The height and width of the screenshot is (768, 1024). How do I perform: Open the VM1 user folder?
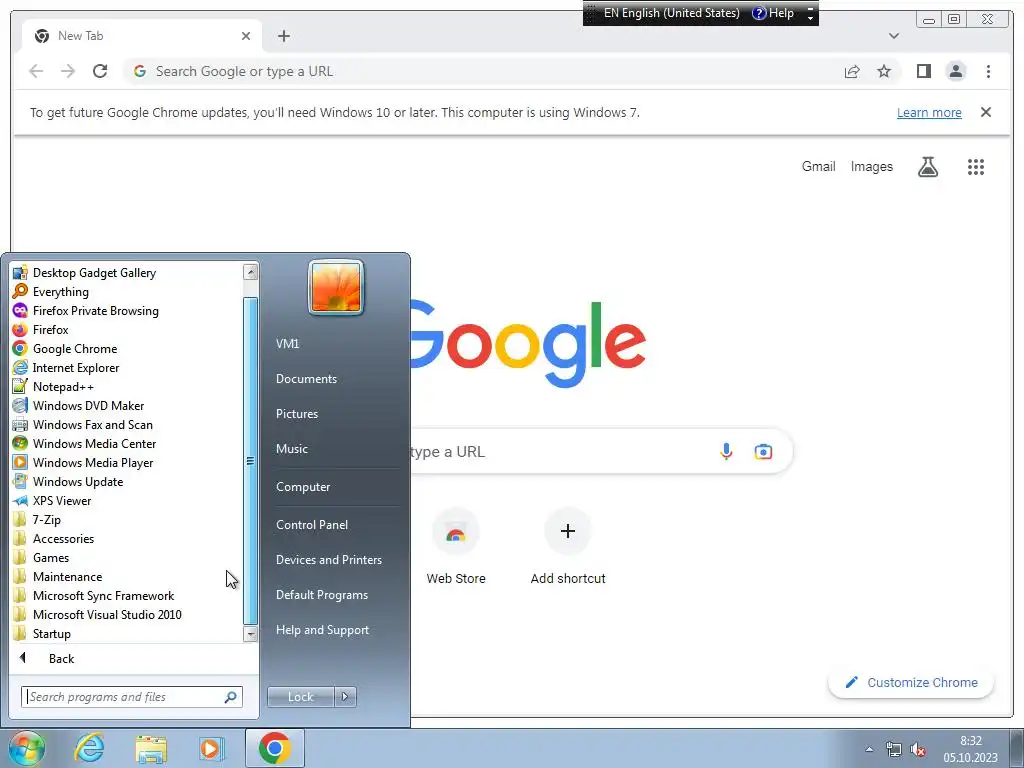pyautogui.click(x=287, y=344)
